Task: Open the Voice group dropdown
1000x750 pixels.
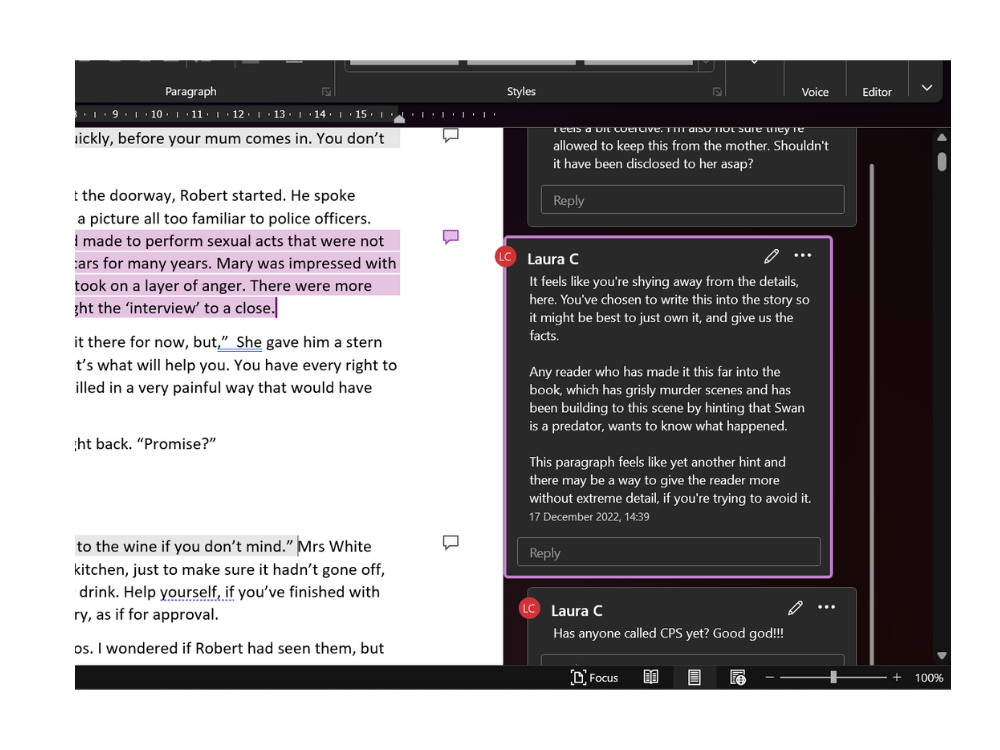Action: pos(815,92)
